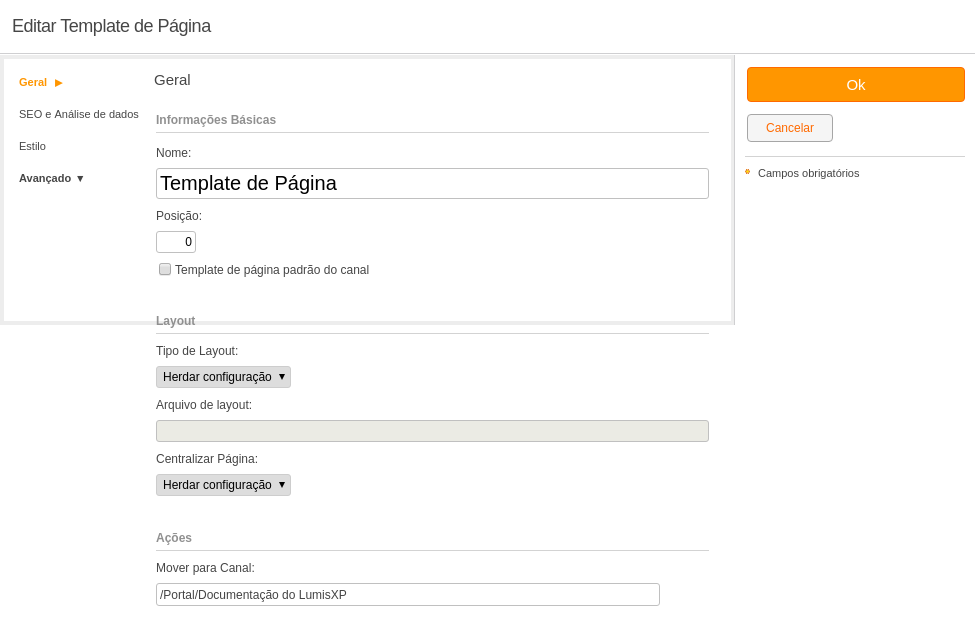
Task: Enable Template de página padrão do canal
Action: tap(165, 269)
